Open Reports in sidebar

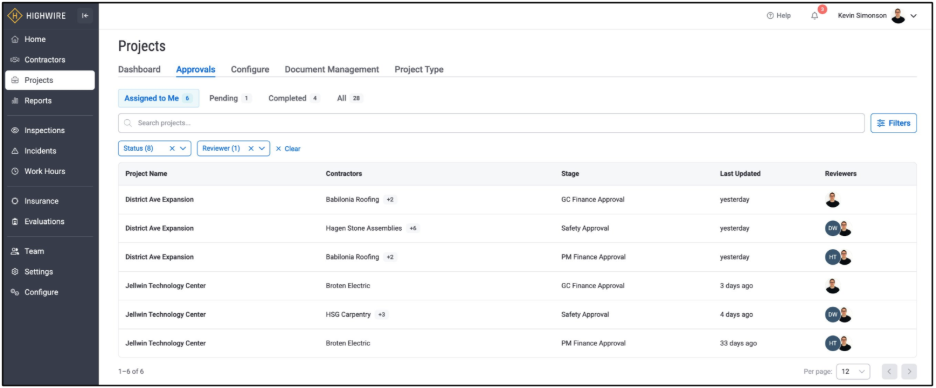point(50,101)
